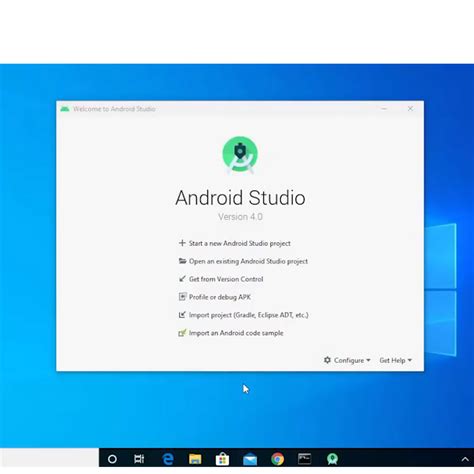The height and width of the screenshot is (474, 474).
Task: Open Task View from the taskbar
Action: [x=139, y=459]
